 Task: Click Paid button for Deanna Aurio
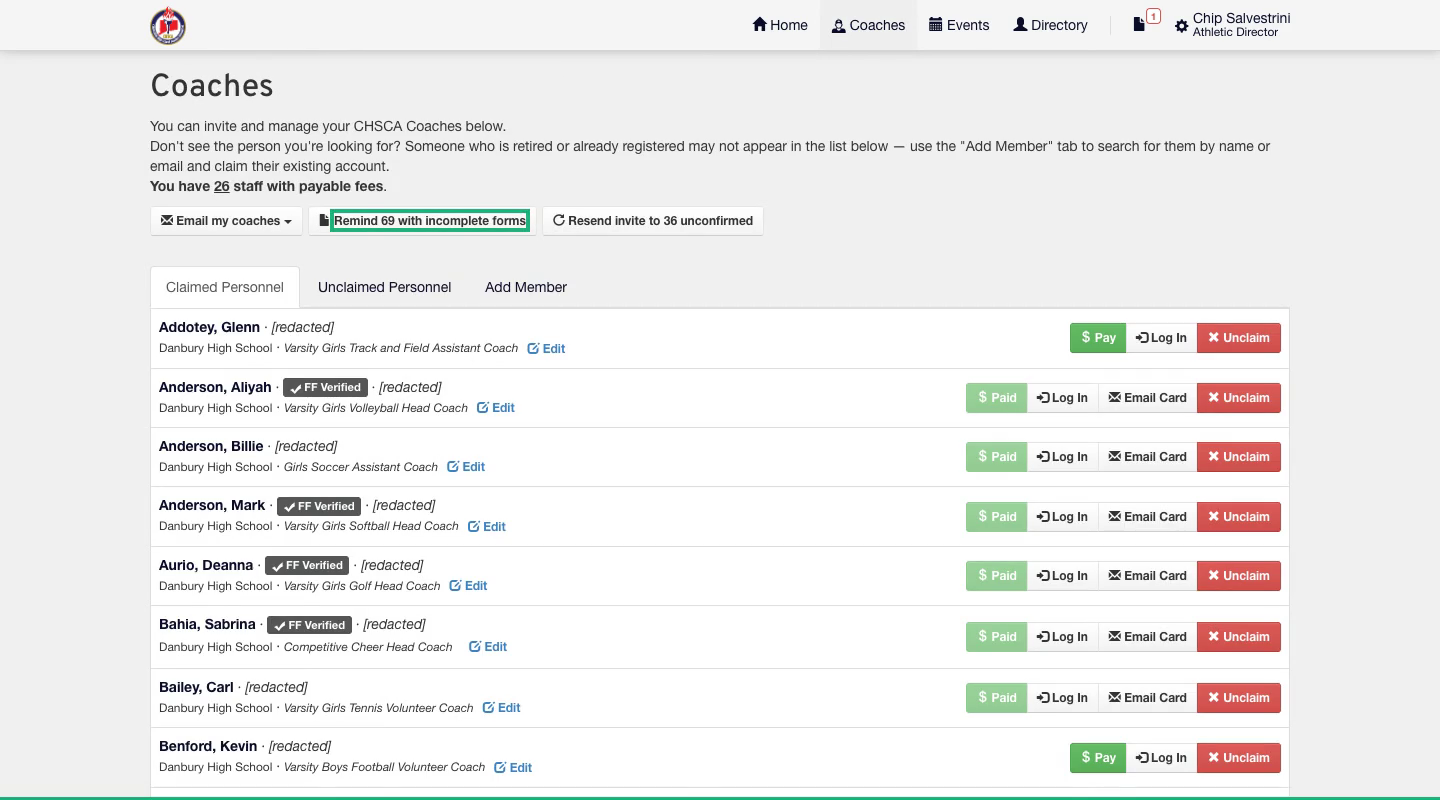(996, 576)
